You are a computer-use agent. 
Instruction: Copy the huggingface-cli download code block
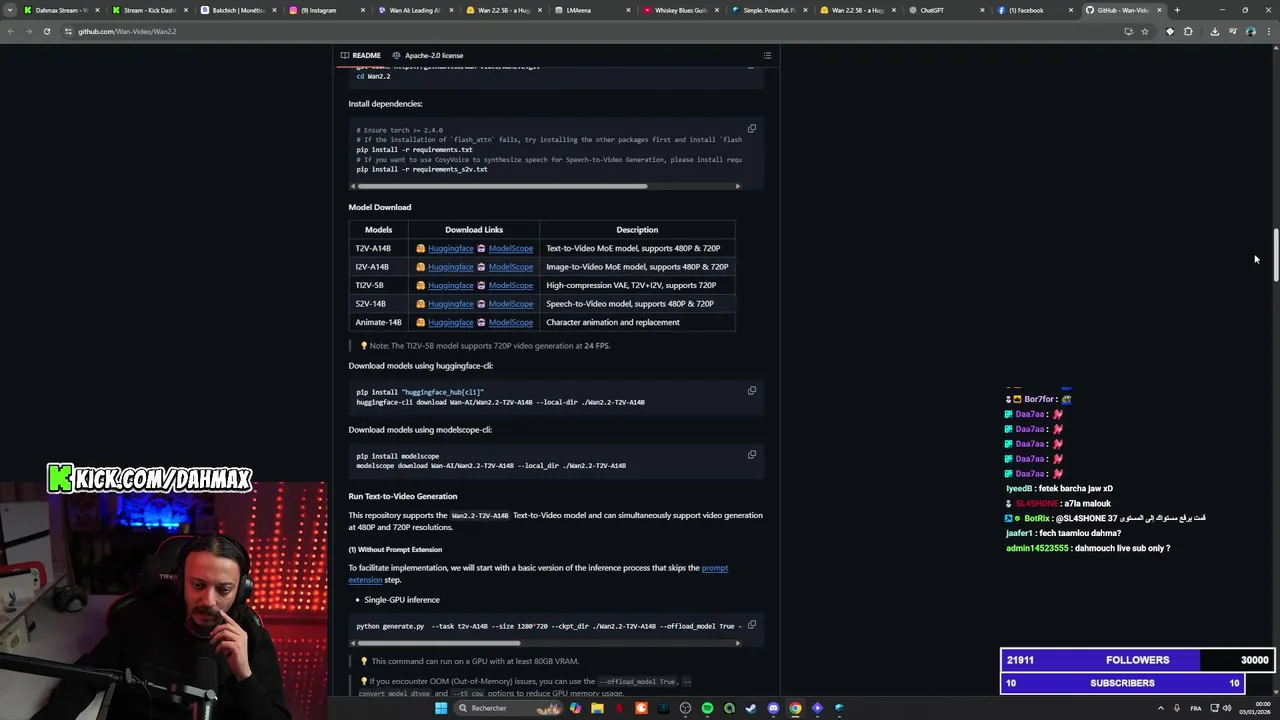pyautogui.click(x=752, y=391)
